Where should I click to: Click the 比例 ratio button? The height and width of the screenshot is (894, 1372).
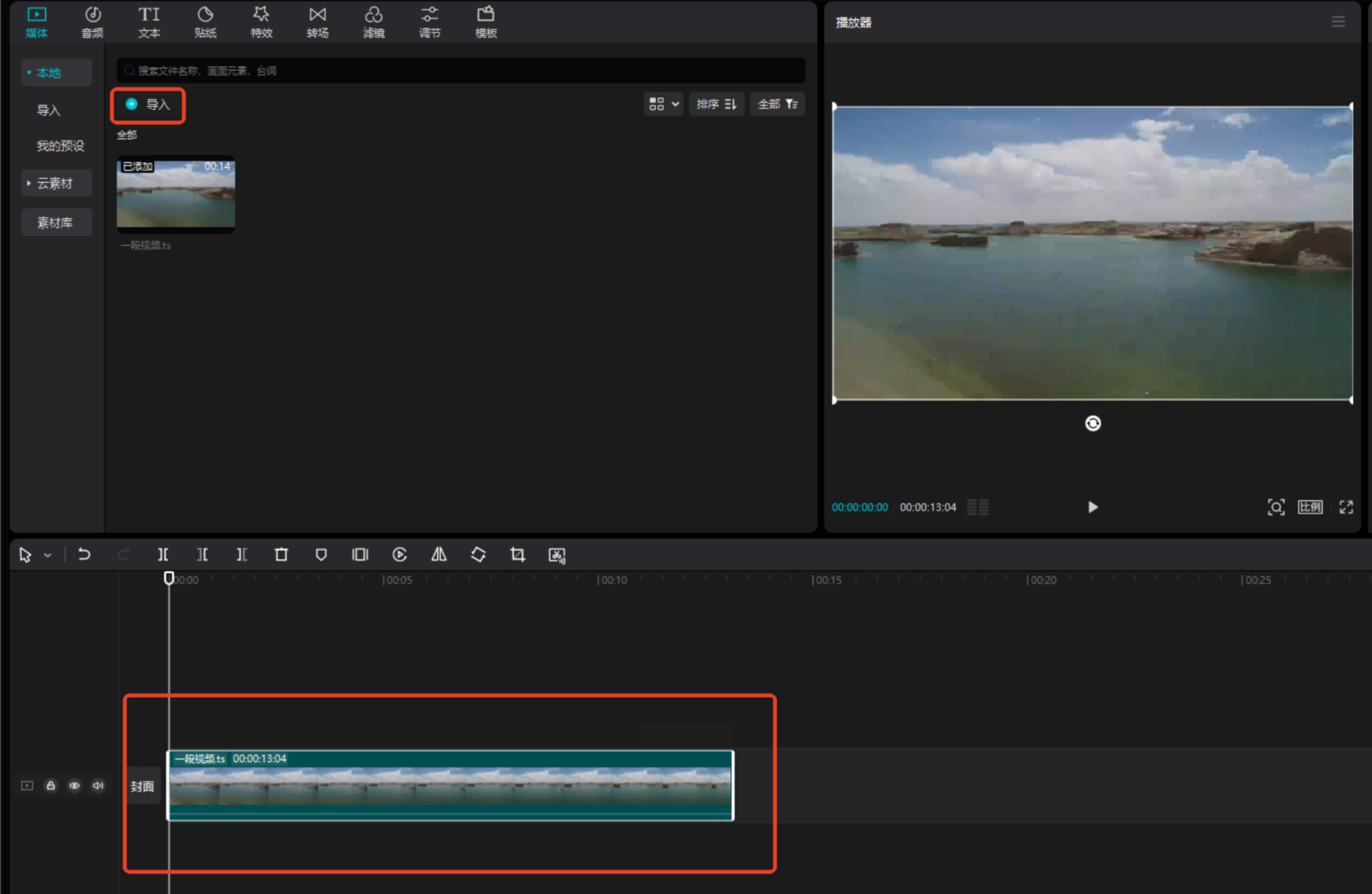[x=1310, y=507]
